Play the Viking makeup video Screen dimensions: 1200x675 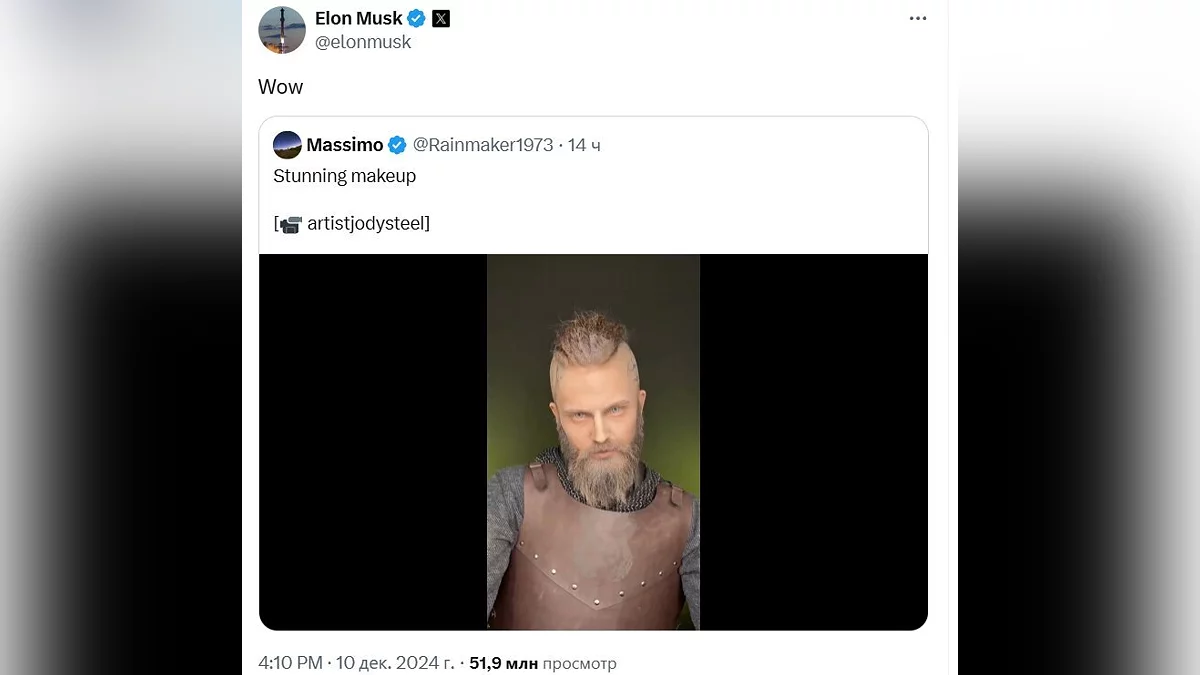pyautogui.click(x=593, y=442)
